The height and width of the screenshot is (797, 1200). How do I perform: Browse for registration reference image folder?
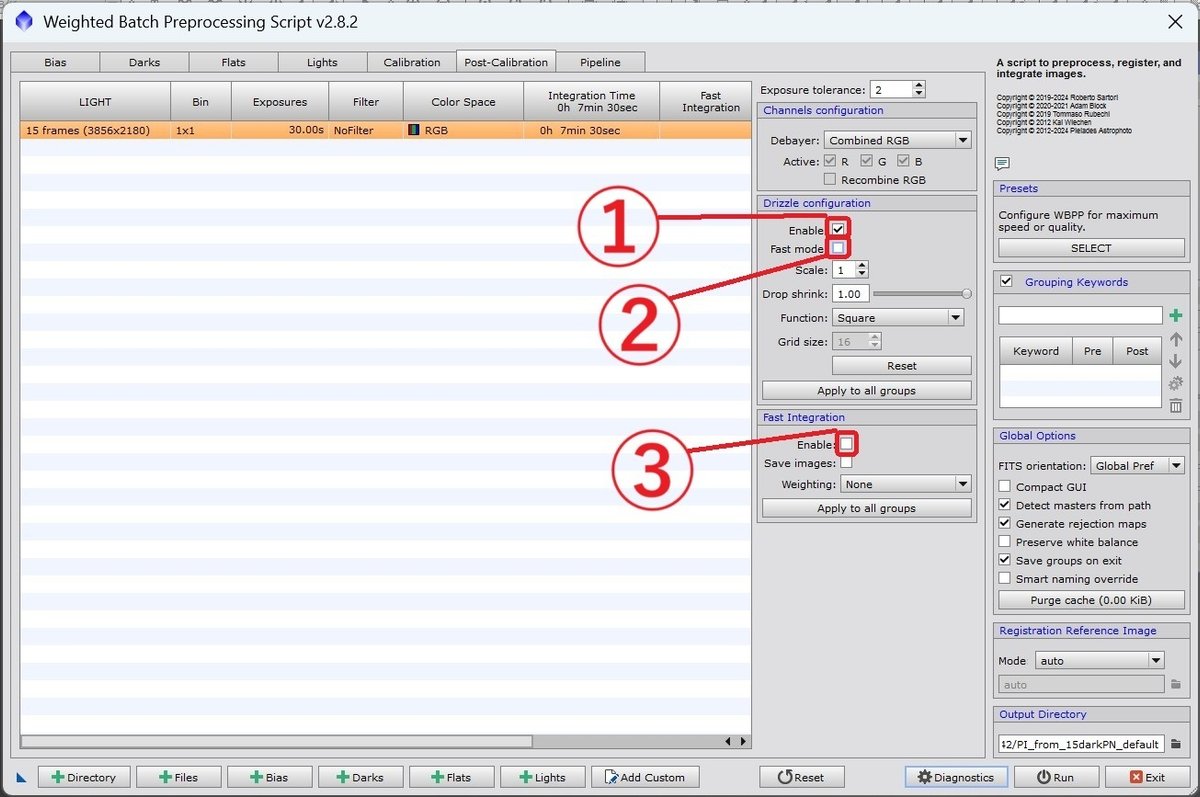[1176, 685]
